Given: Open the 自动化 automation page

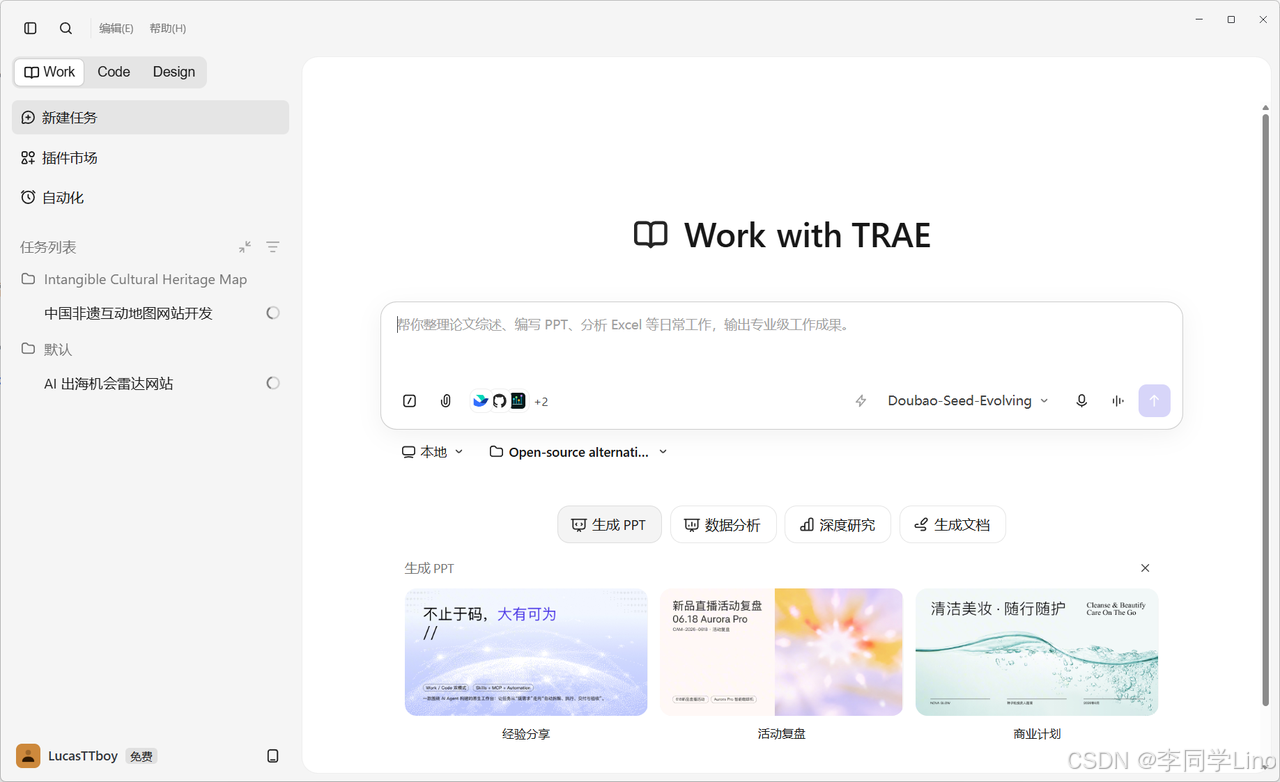Looking at the screenshot, I should (x=150, y=198).
